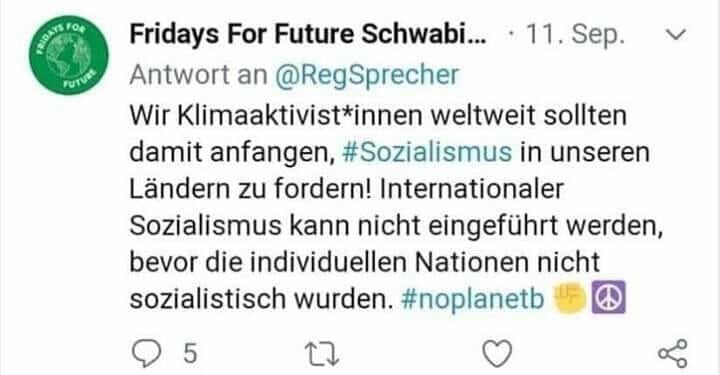Retweet this post using the retweet arrows
This screenshot has height=375, width=720.
[x=322, y=354]
